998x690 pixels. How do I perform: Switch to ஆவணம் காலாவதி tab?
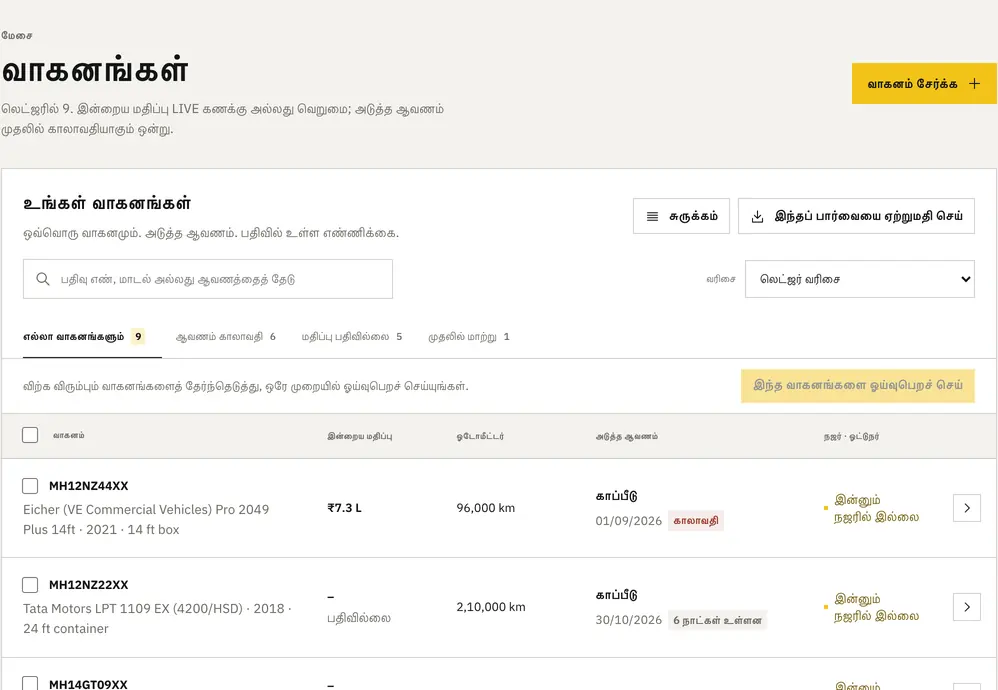(226, 337)
